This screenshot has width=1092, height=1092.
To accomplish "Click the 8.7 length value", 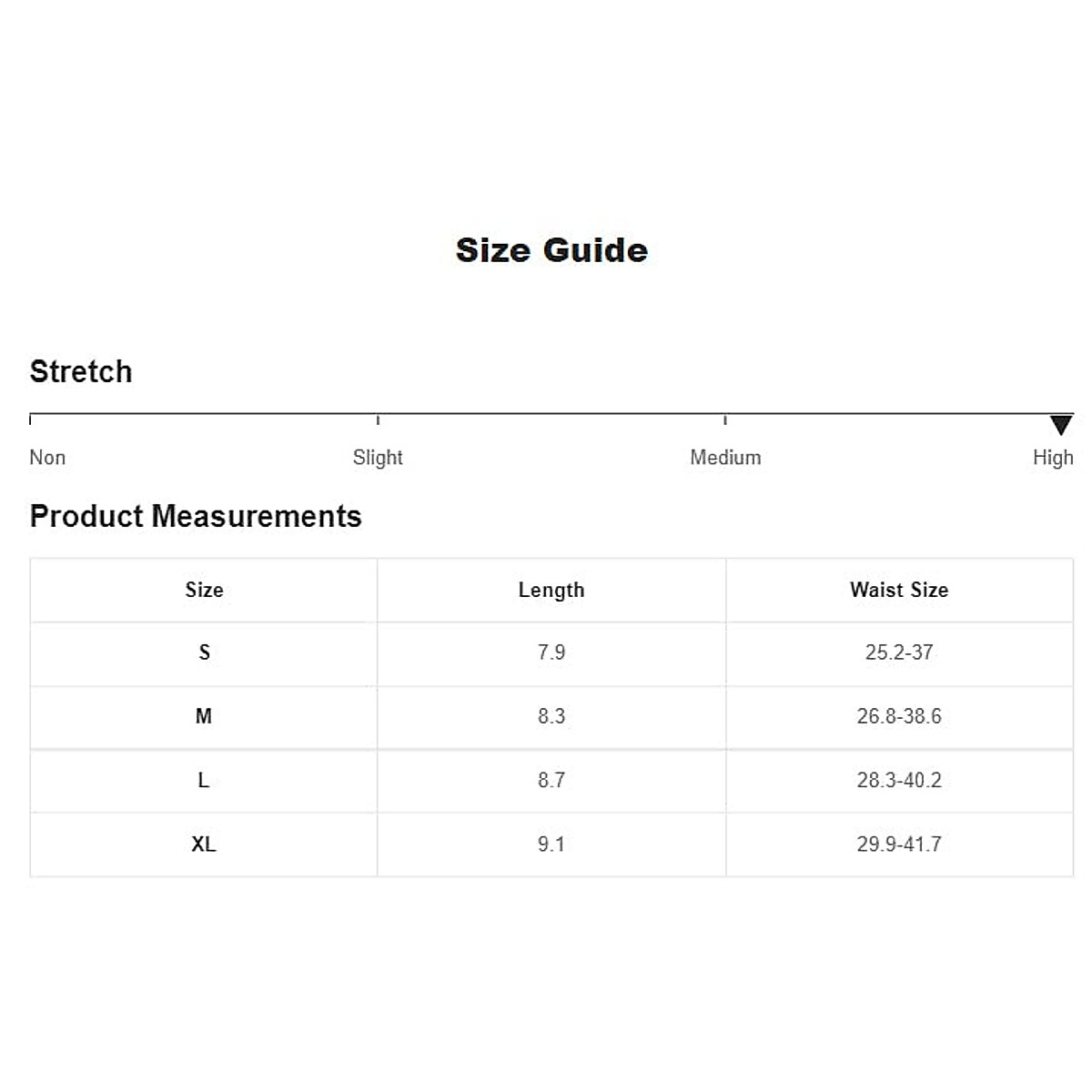I will (551, 780).
